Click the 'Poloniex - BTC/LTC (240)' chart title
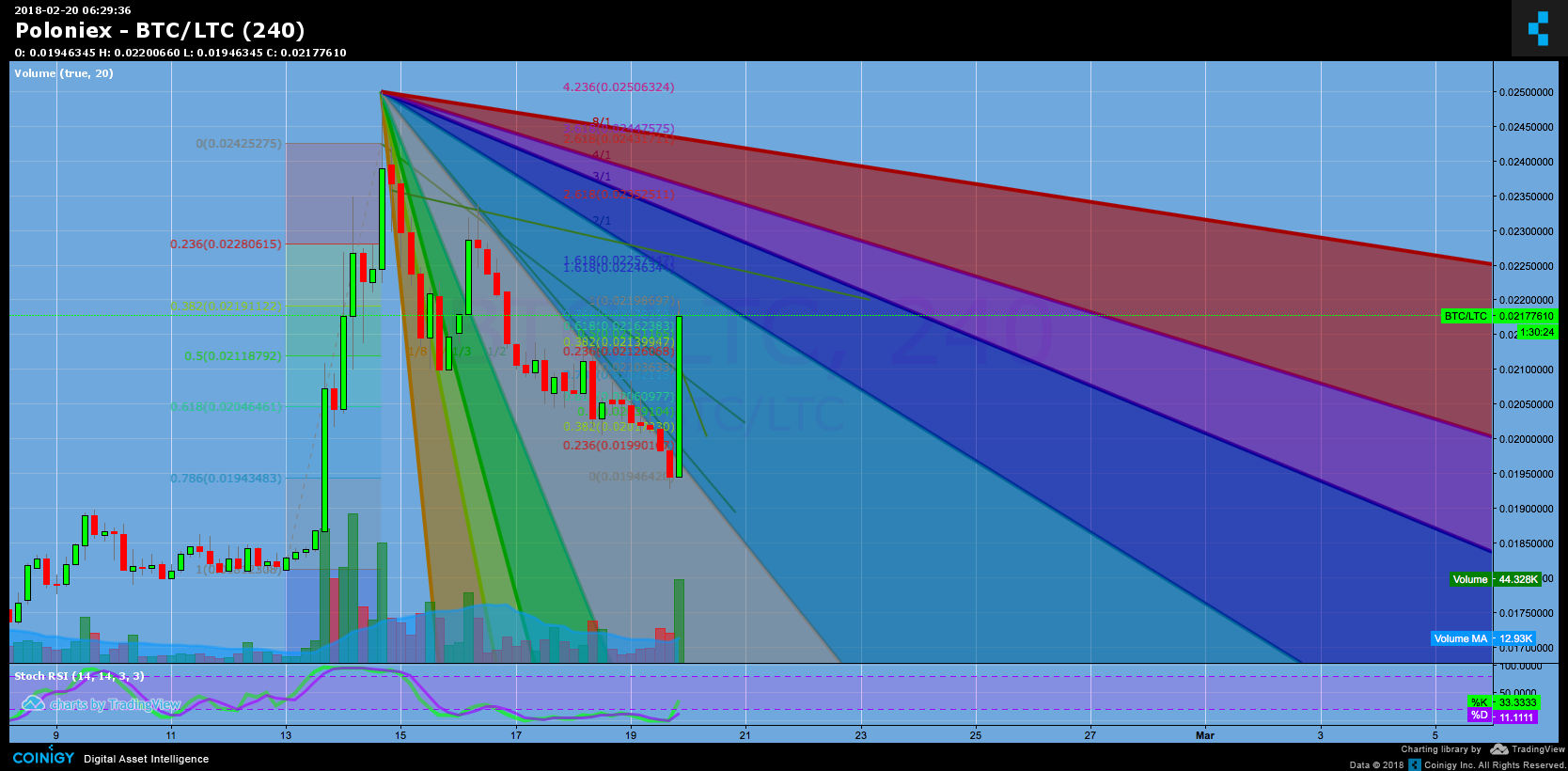Image resolution: width=1568 pixels, height=771 pixels. pos(160,30)
